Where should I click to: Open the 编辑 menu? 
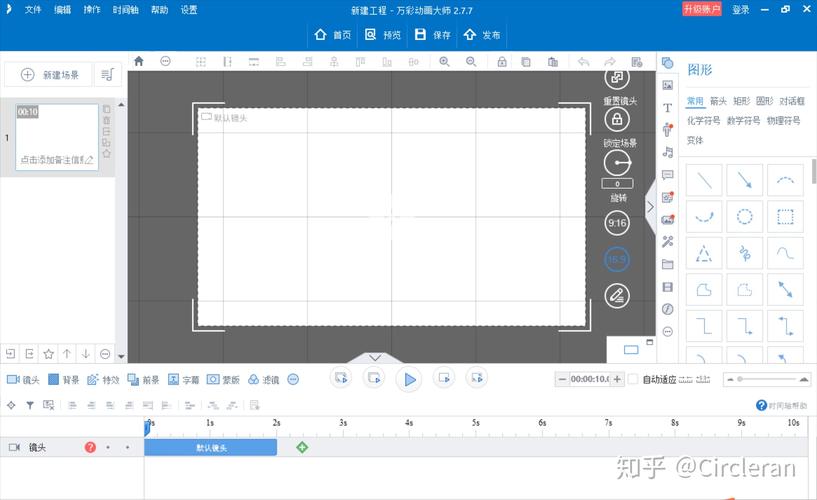(63, 10)
